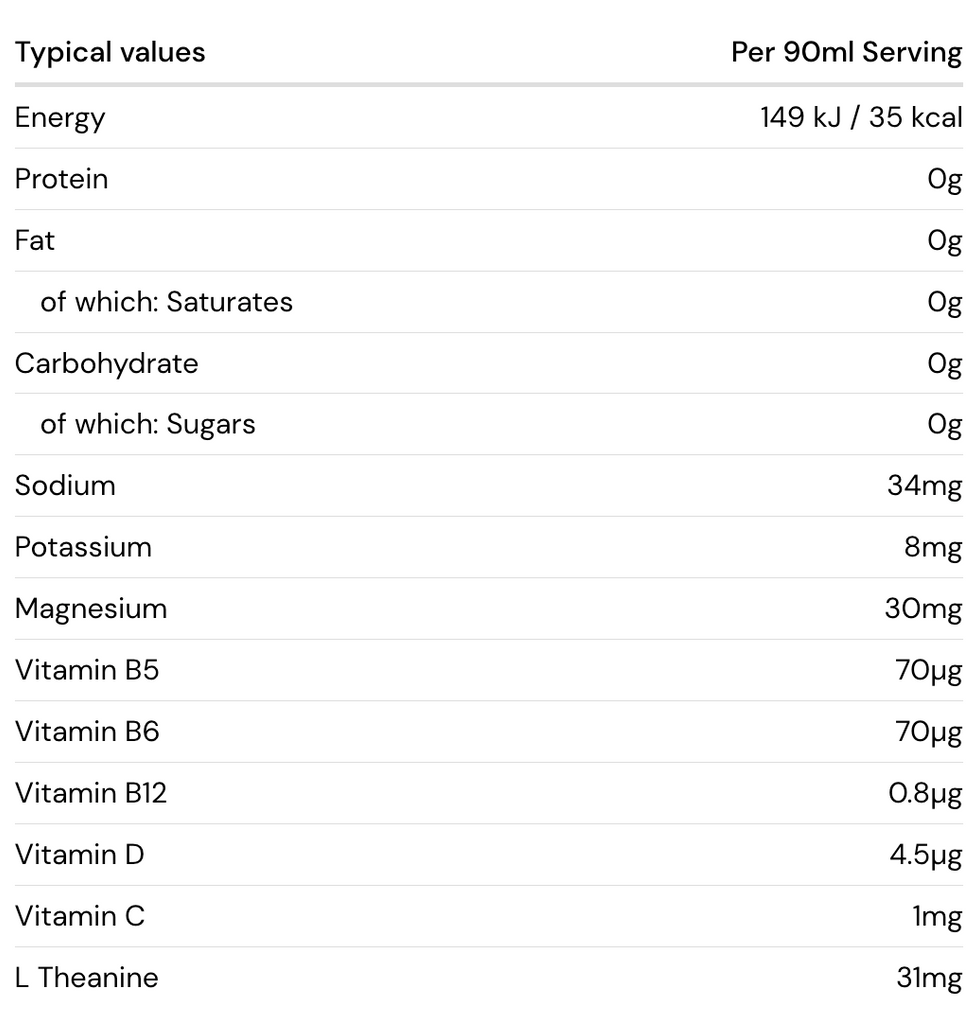Select the Protein row label
The image size is (980, 1024).
tap(62, 179)
